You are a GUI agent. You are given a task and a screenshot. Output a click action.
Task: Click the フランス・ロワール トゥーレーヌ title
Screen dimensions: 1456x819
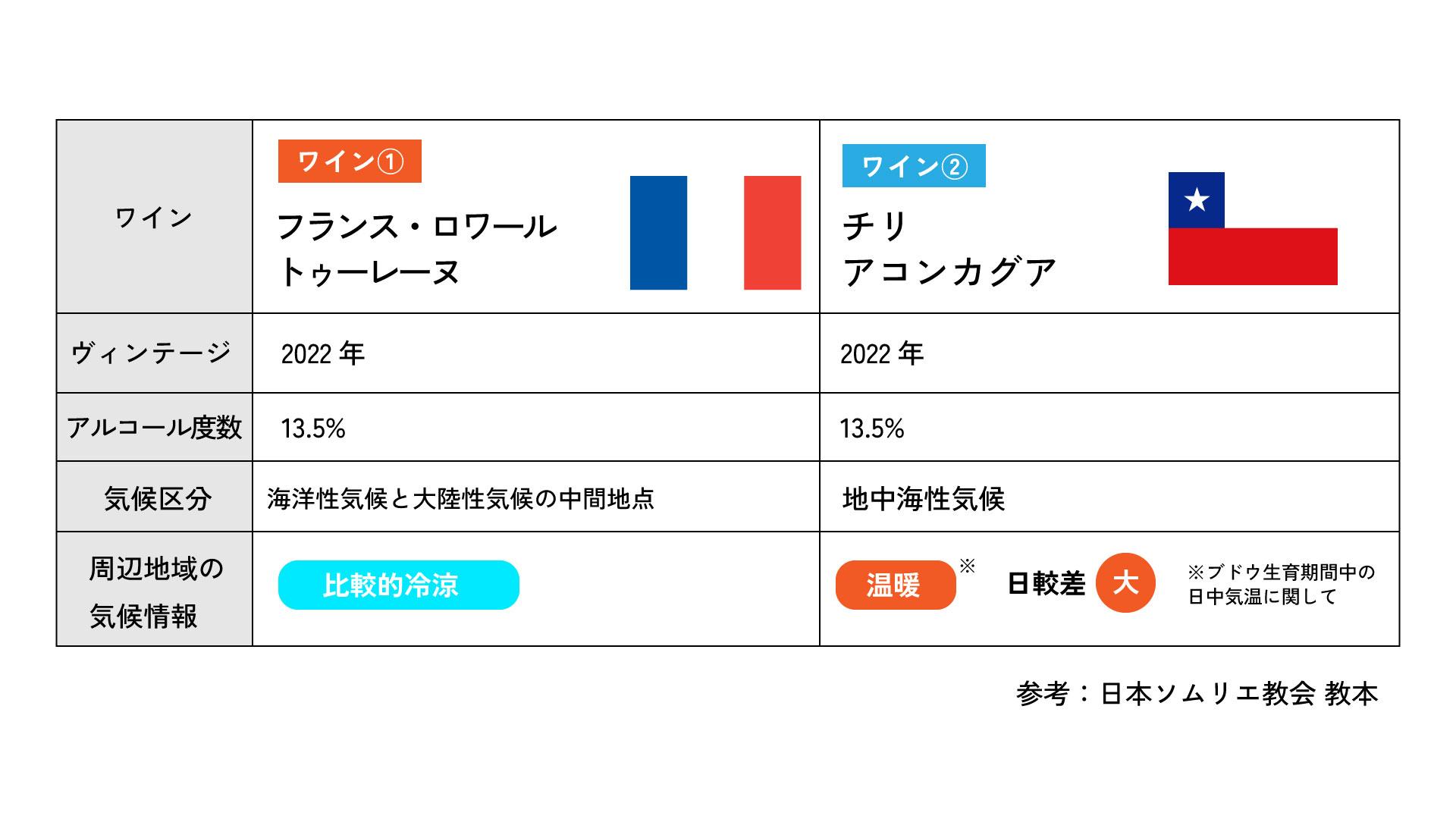tap(417, 249)
